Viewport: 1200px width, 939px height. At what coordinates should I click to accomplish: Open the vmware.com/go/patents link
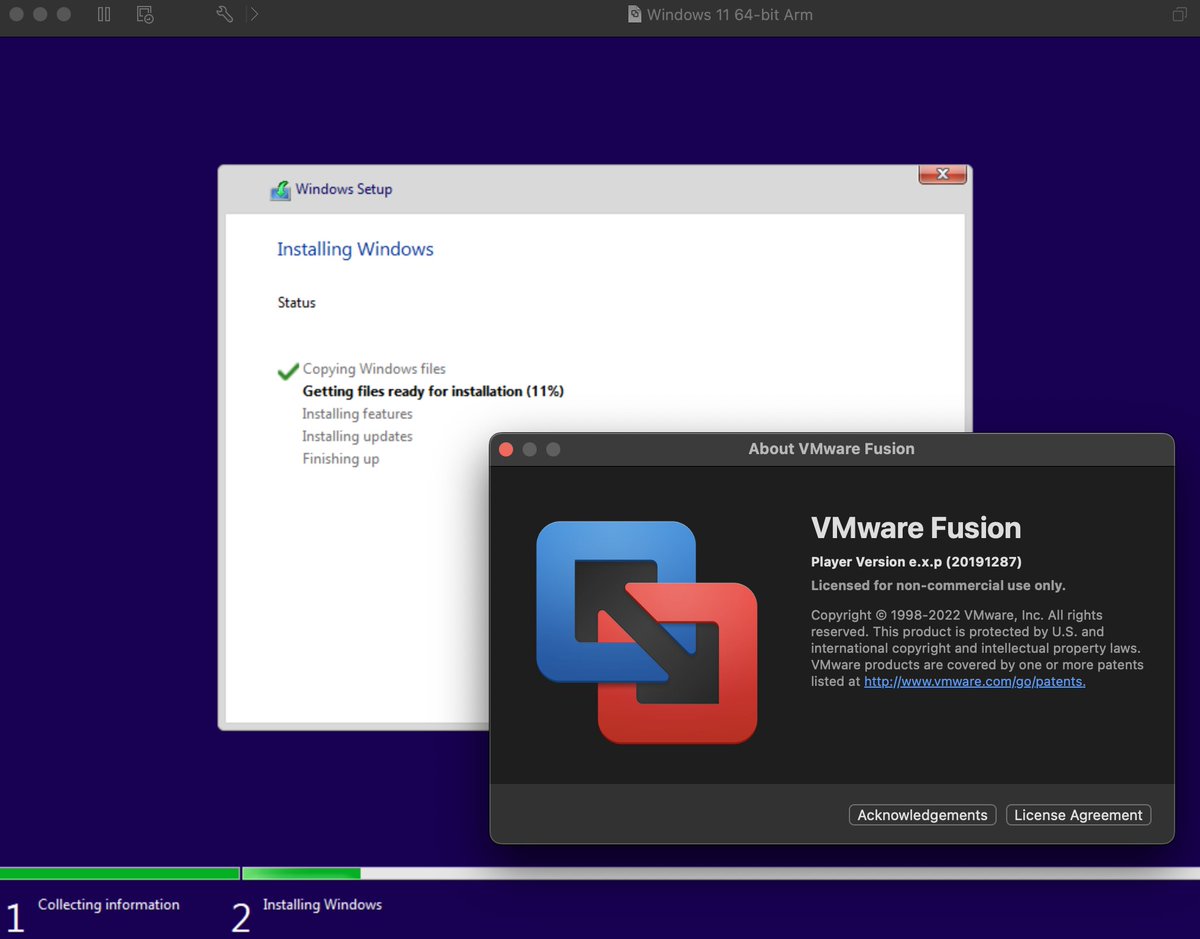tap(975, 681)
